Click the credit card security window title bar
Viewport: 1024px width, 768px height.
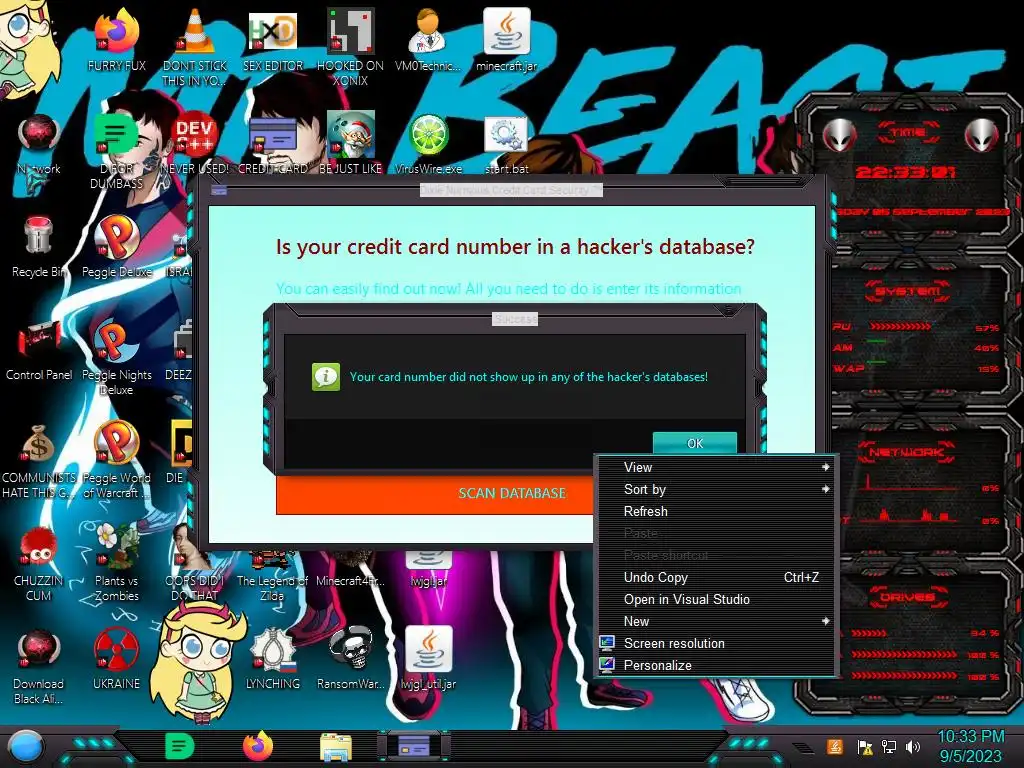click(x=511, y=190)
